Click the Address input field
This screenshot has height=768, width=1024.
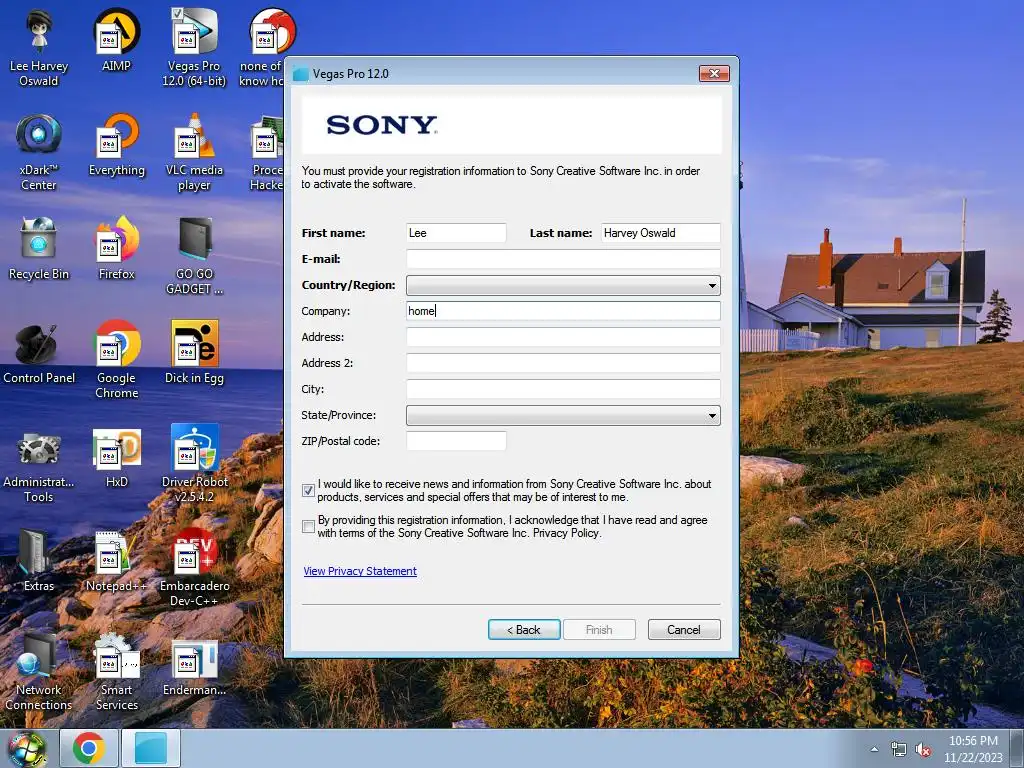[x=563, y=337]
